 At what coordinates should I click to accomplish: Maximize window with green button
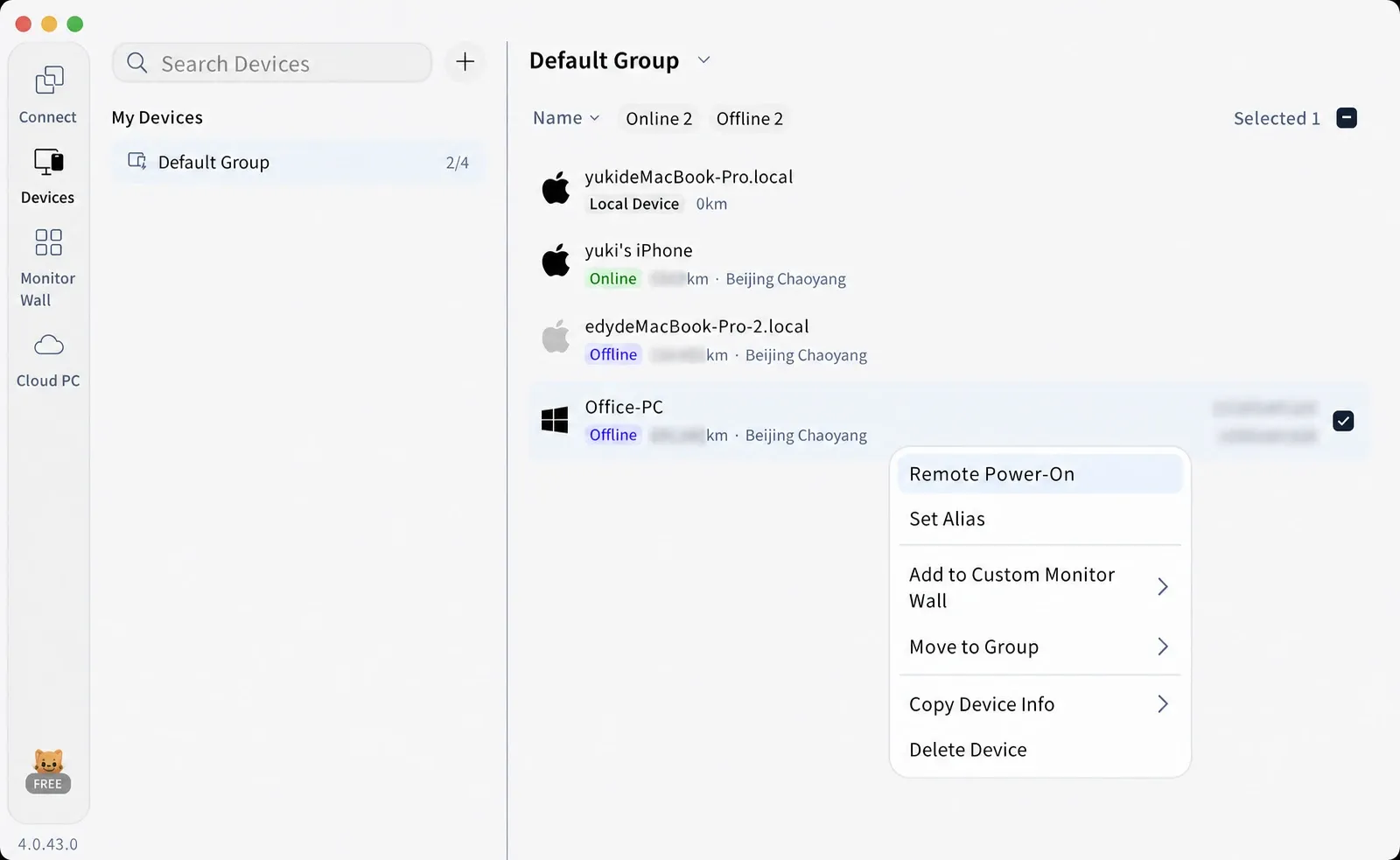pos(75,24)
